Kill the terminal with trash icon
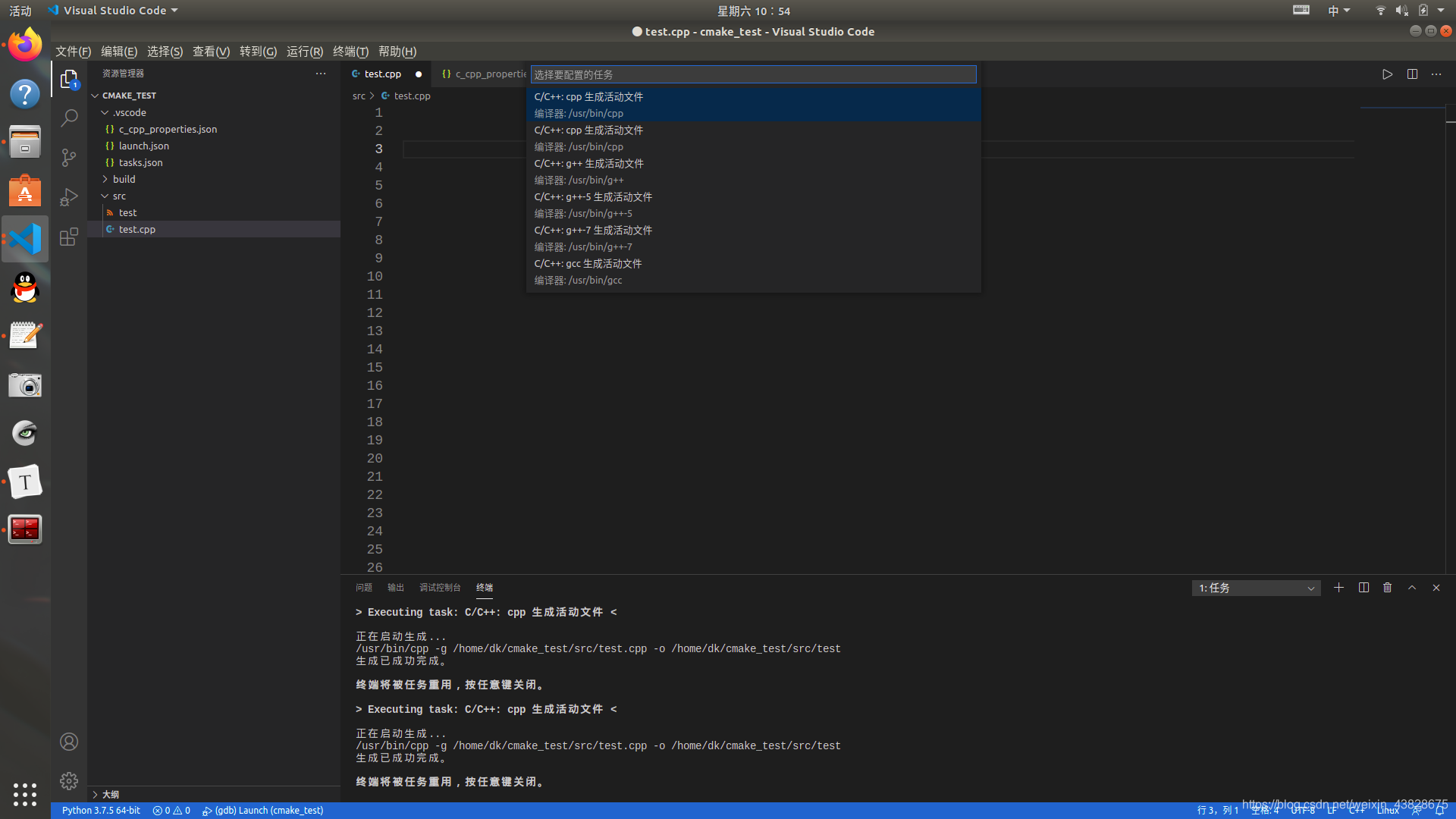The width and height of the screenshot is (1456, 819). (x=1387, y=588)
